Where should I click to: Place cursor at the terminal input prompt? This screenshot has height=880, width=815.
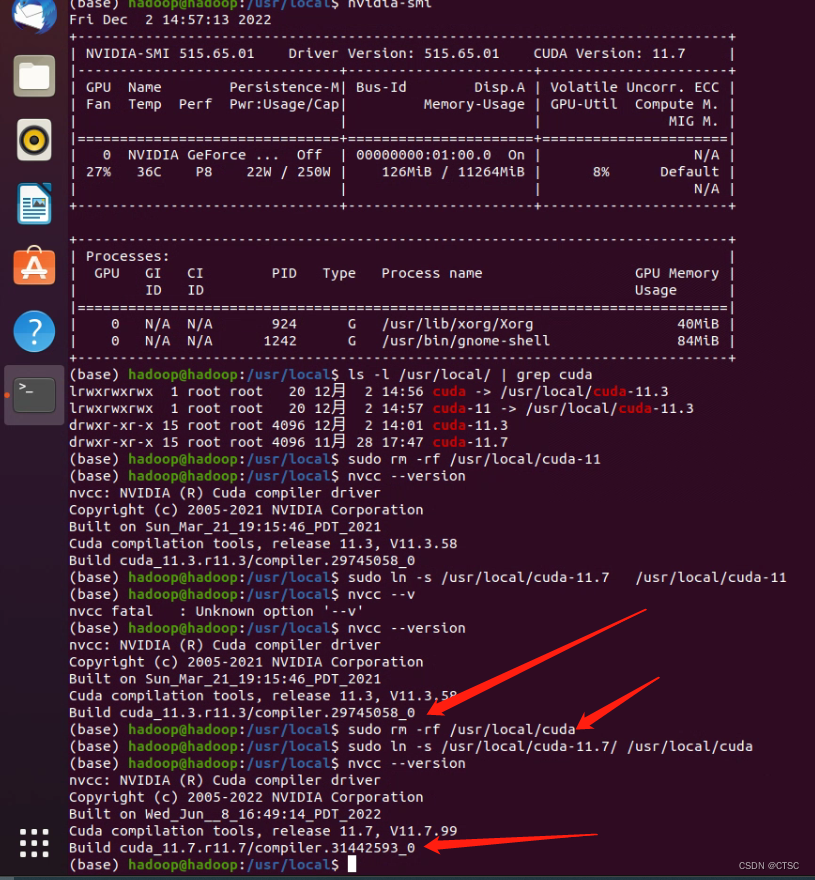coord(352,864)
